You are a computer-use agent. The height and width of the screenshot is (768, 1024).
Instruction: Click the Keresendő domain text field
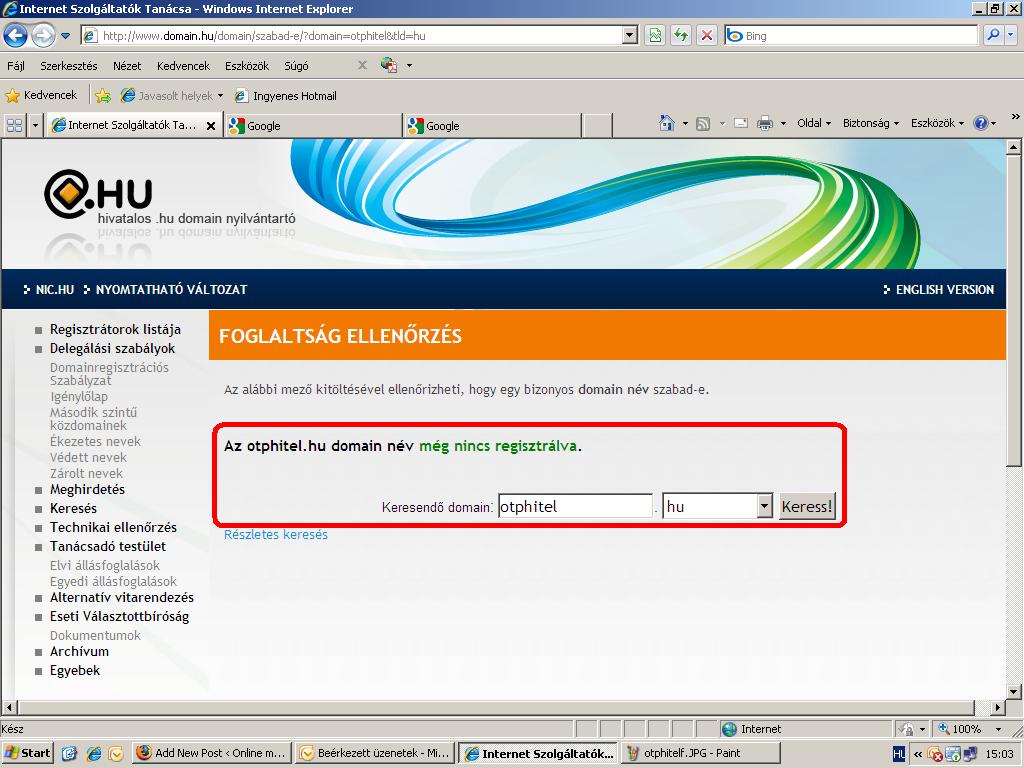click(x=575, y=506)
